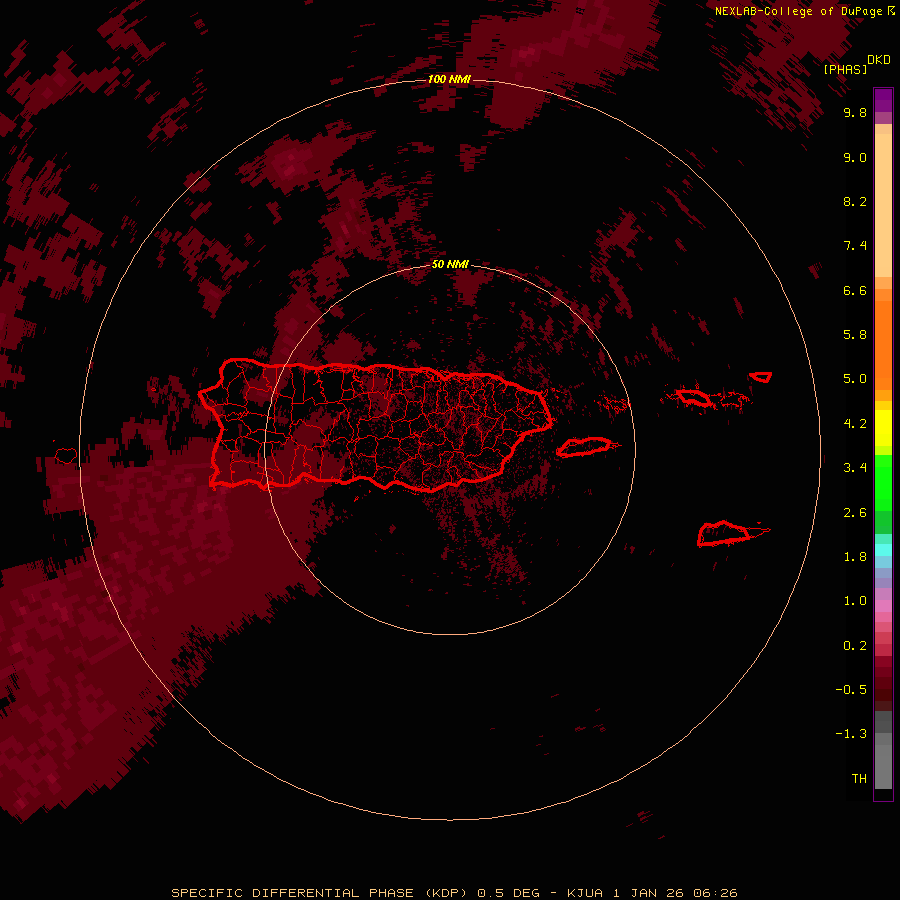Viewport: 900px width, 900px height.
Task: Click the 4.2 value on color scale
Action: pos(855,424)
